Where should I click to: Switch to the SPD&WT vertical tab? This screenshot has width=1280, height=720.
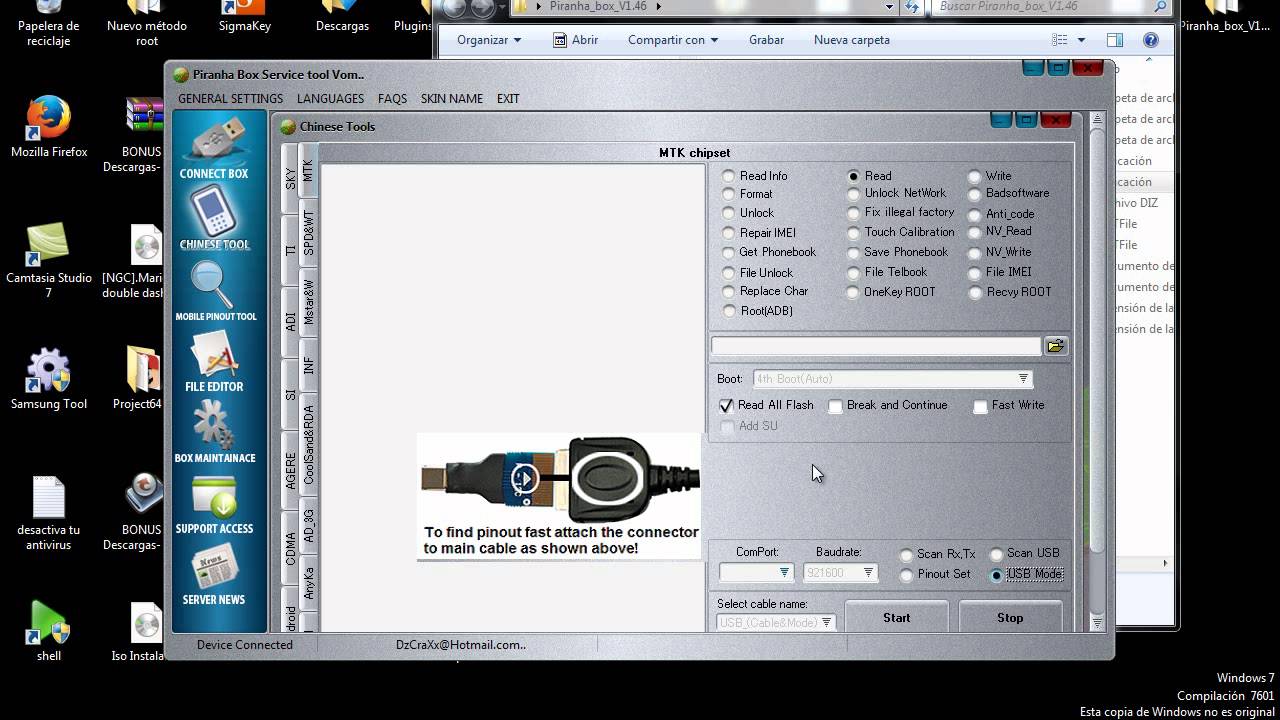309,233
